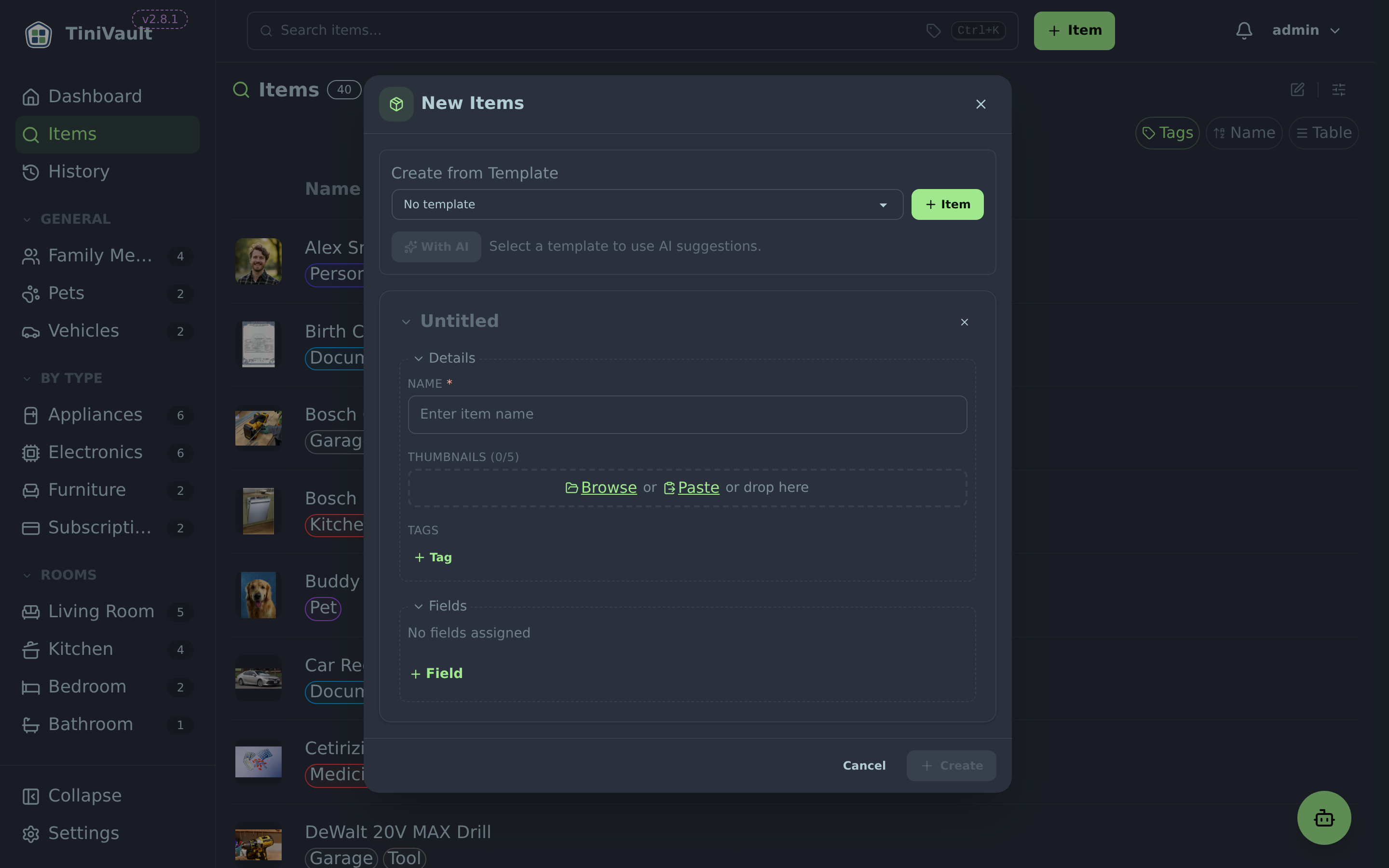Click the New Items package icon
1389x868 pixels.
tap(396, 104)
